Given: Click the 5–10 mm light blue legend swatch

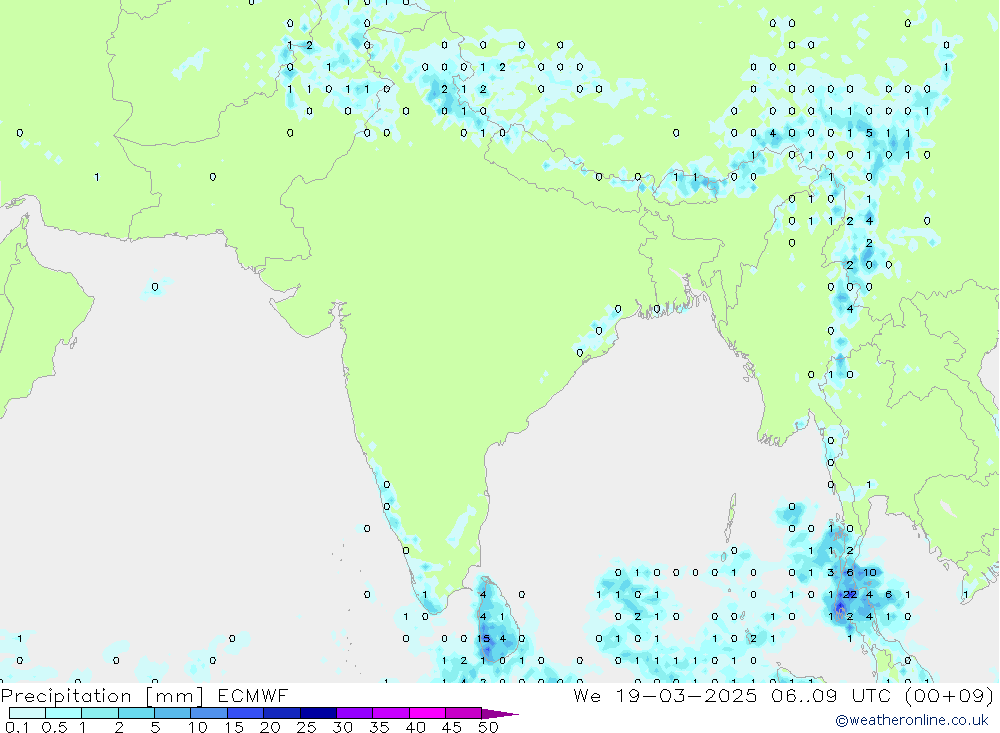Looking at the screenshot, I should click(x=172, y=713).
